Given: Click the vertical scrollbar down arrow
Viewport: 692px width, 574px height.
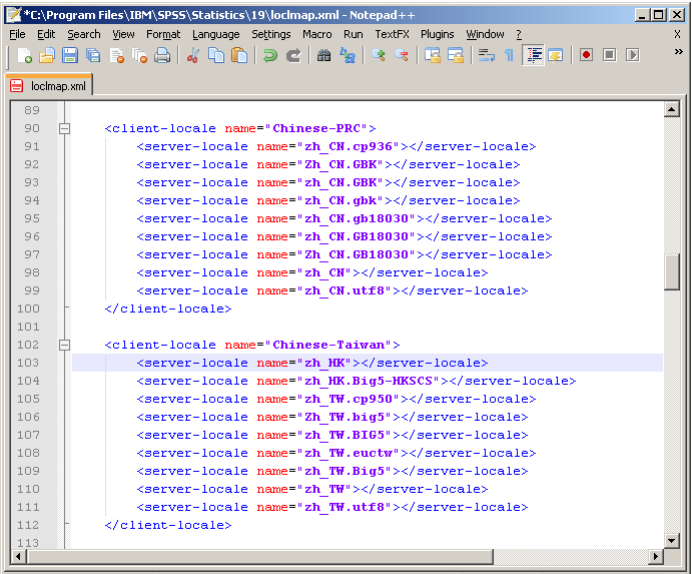Looking at the screenshot, I should click(673, 539).
